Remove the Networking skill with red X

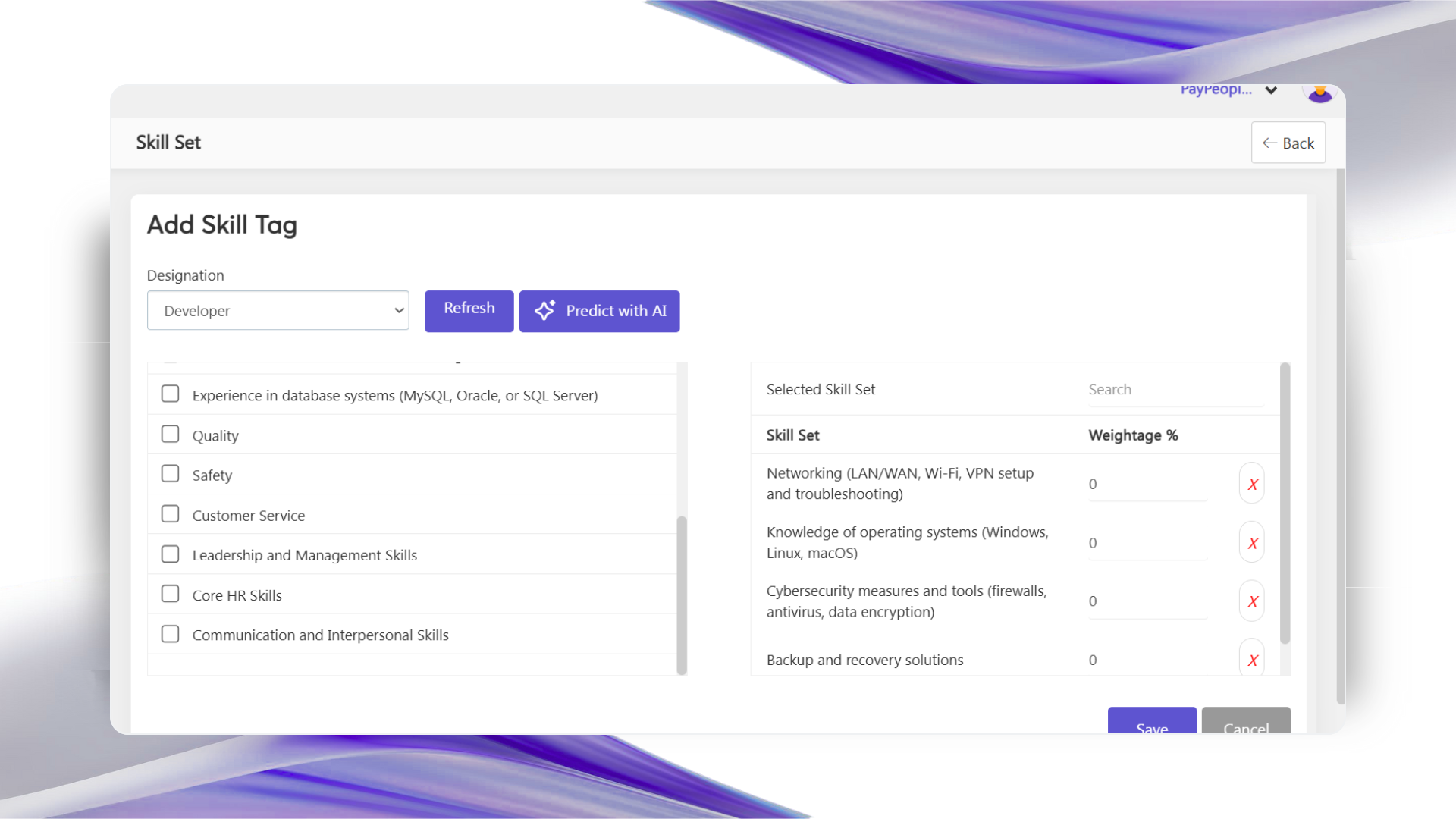[1252, 484]
